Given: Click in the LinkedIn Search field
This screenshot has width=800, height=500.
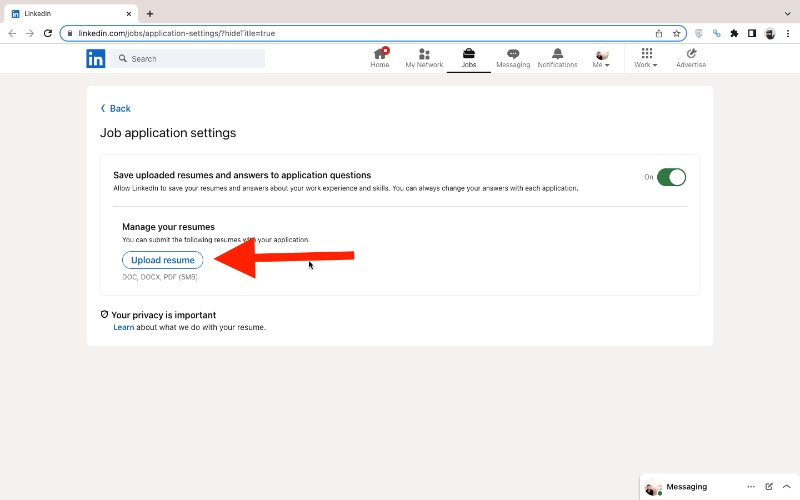Looking at the screenshot, I should pos(187,59).
